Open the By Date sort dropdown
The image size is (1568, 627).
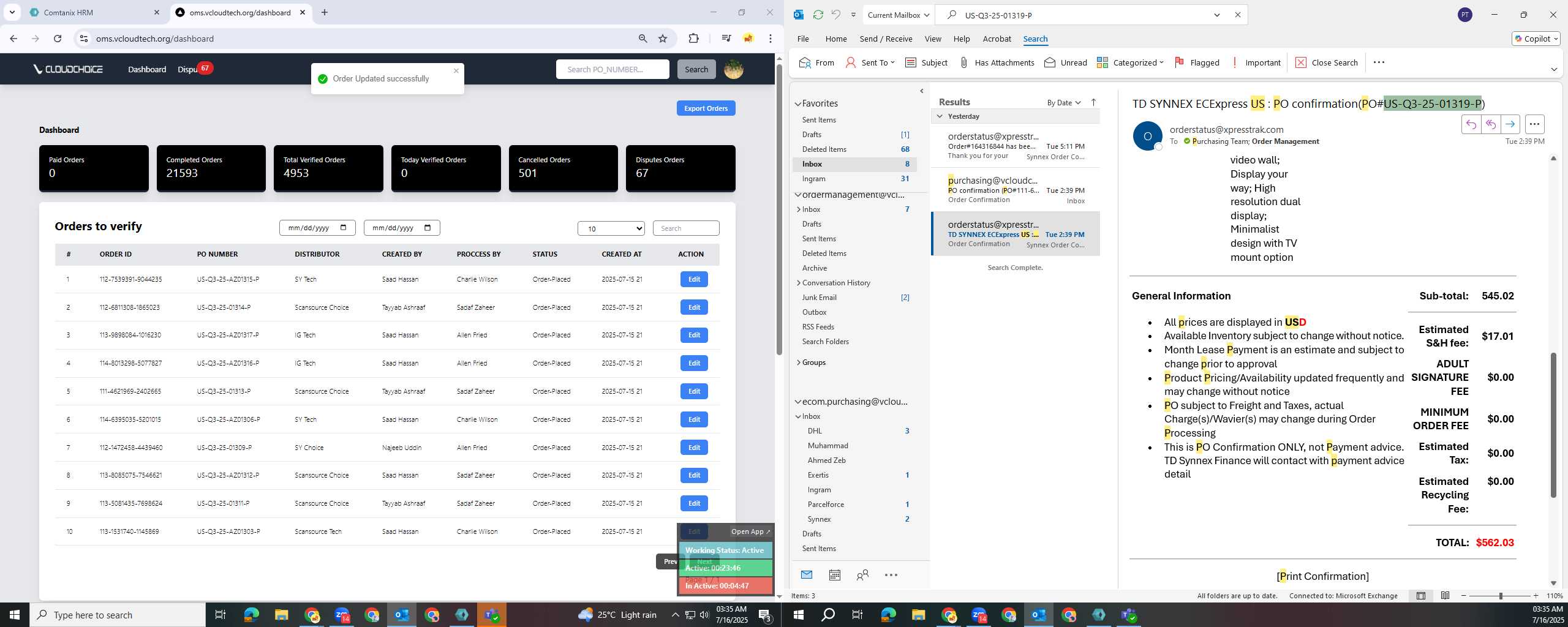pyautogui.click(x=1064, y=102)
